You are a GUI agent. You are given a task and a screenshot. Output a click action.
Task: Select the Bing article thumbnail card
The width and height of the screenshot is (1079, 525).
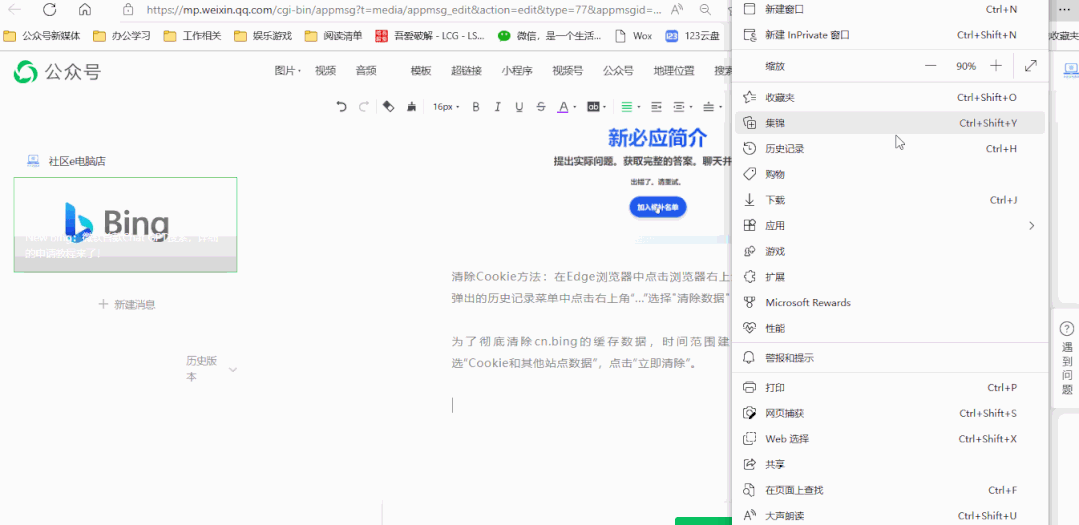coord(125,224)
